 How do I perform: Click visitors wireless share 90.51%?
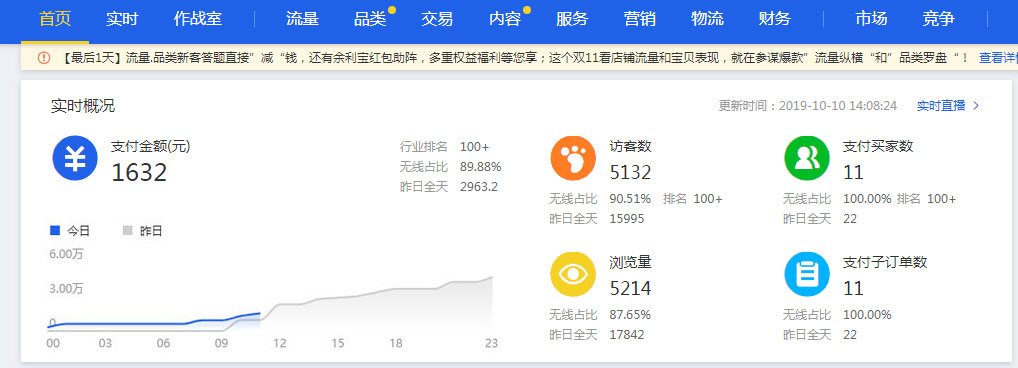pyautogui.click(x=630, y=199)
